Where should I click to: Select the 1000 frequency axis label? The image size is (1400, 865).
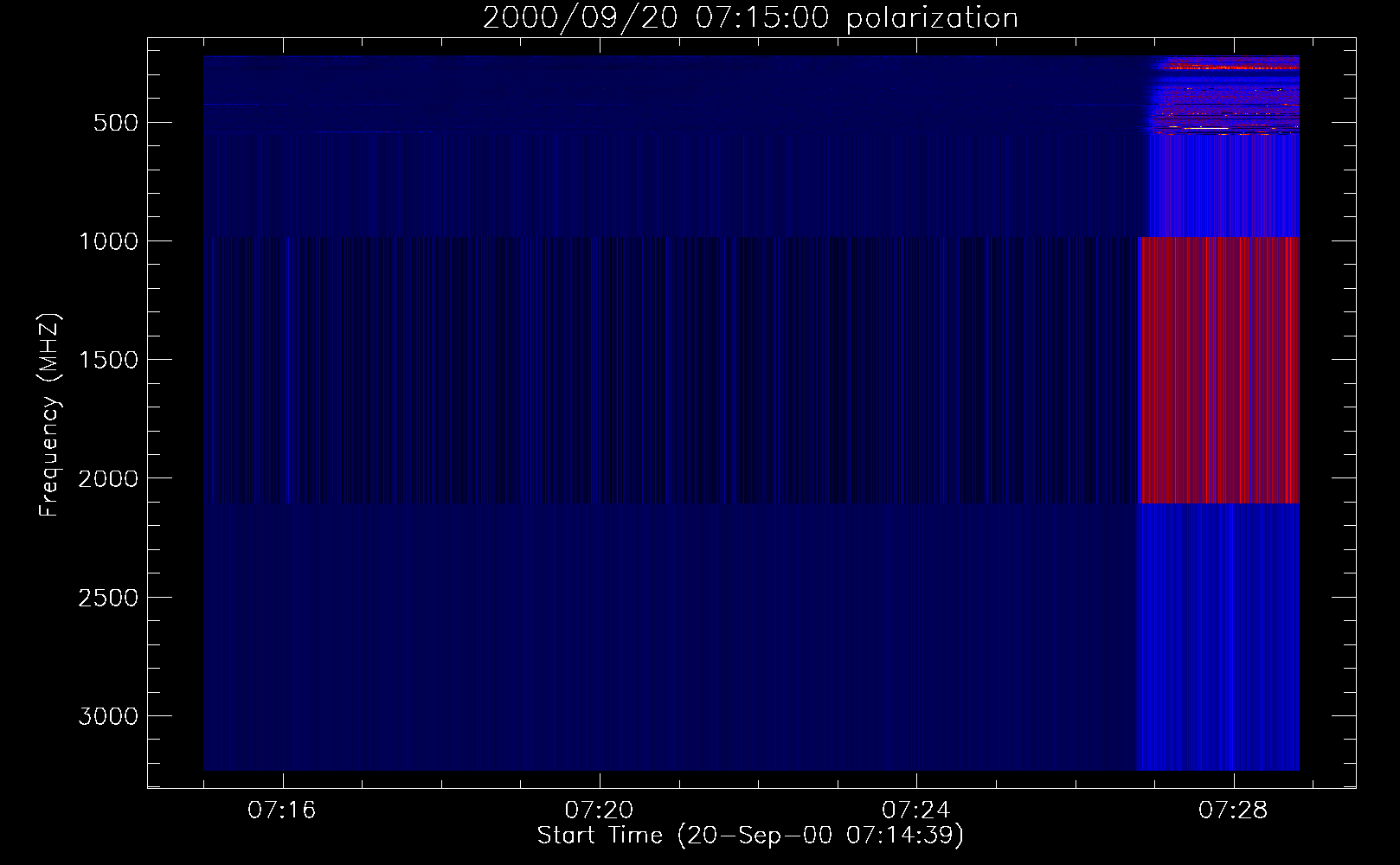[108, 241]
